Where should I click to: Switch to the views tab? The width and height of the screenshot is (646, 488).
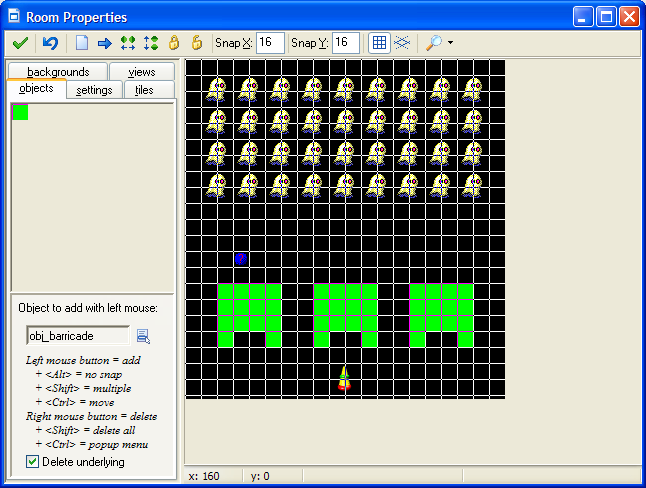(x=141, y=72)
